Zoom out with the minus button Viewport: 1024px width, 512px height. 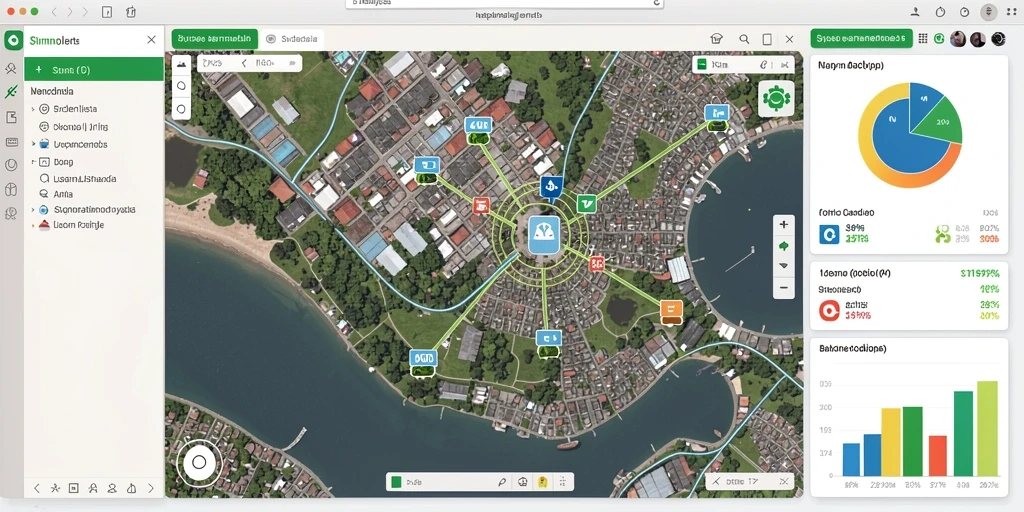click(784, 287)
